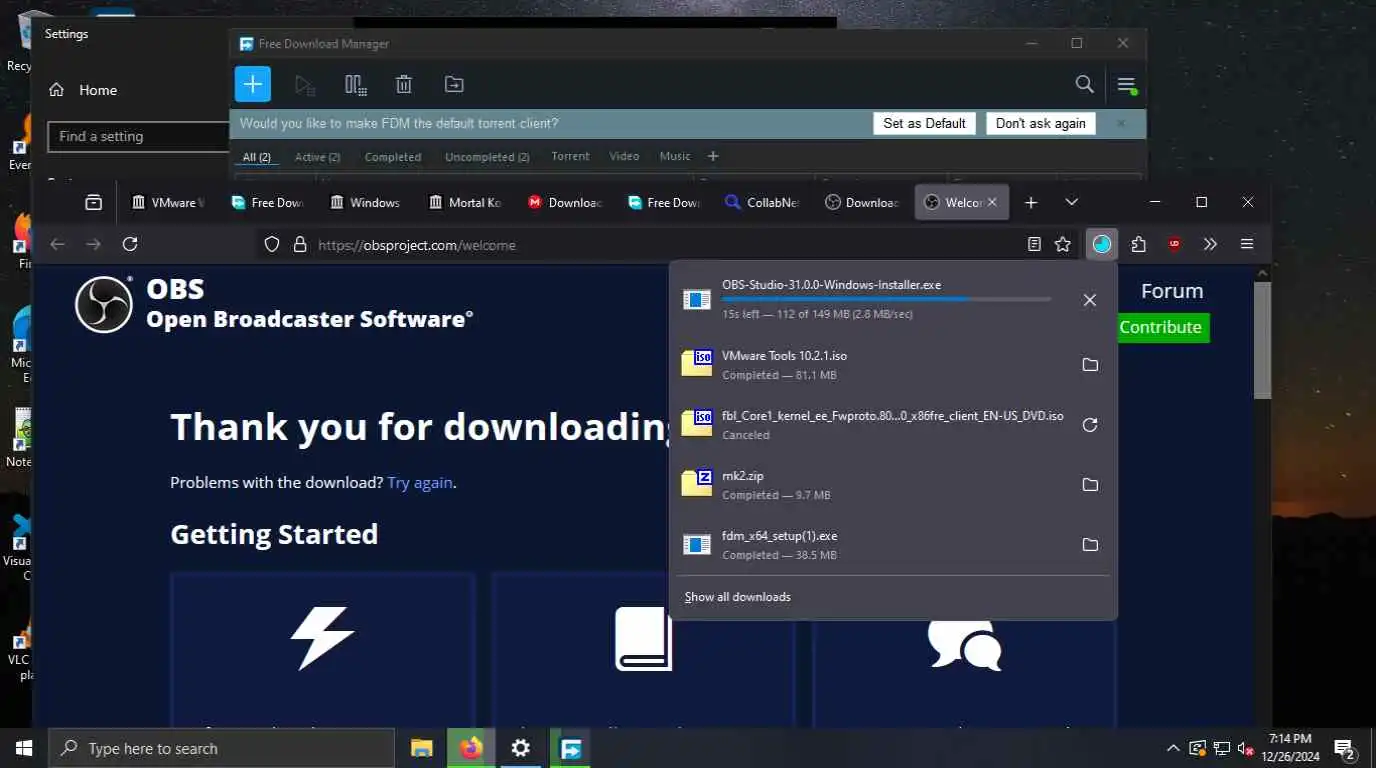The image size is (1376, 768).
Task: Open the Video filter tab in FDM
Action: (624, 156)
